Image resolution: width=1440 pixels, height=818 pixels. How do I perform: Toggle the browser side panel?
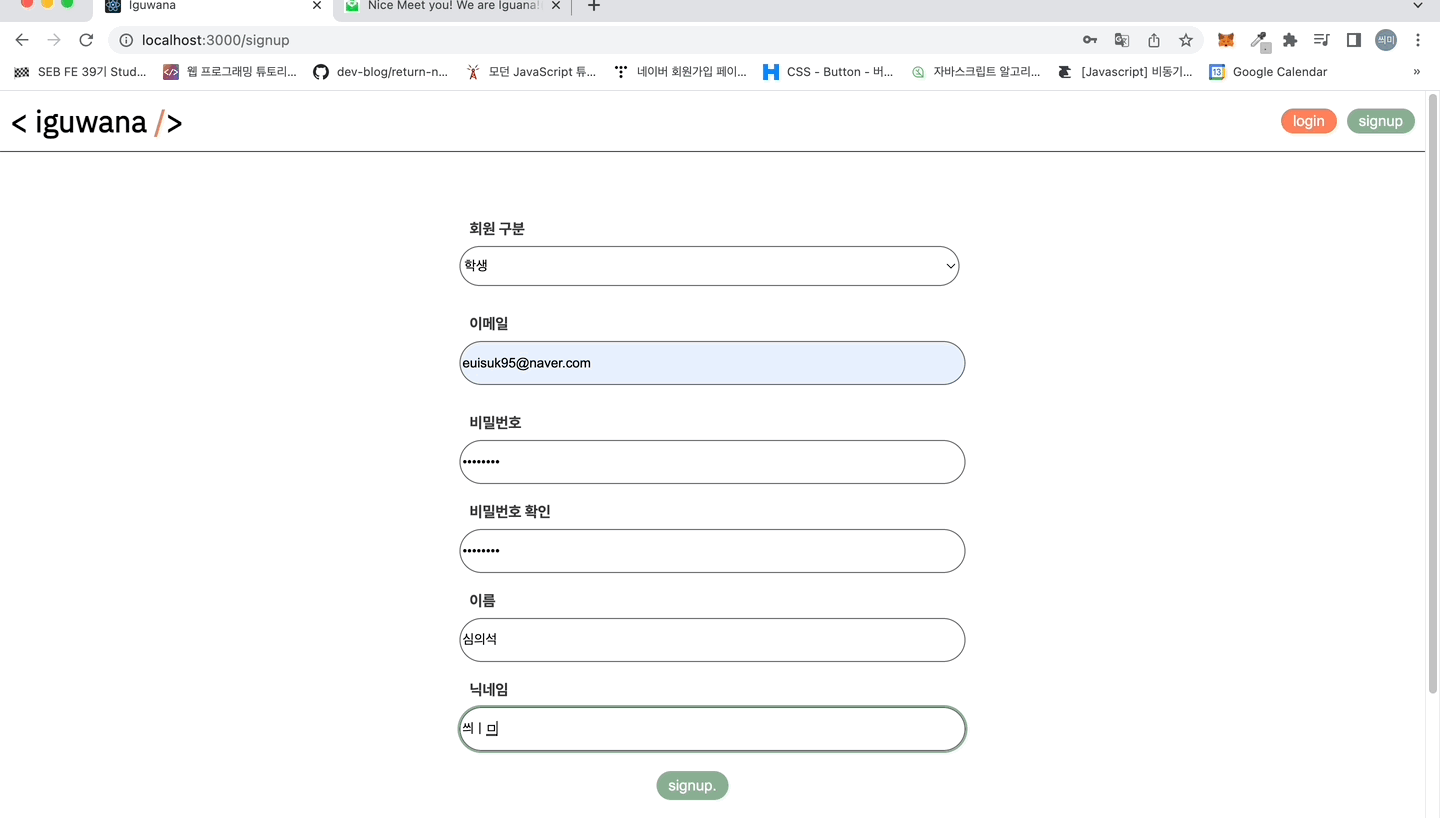[1354, 40]
